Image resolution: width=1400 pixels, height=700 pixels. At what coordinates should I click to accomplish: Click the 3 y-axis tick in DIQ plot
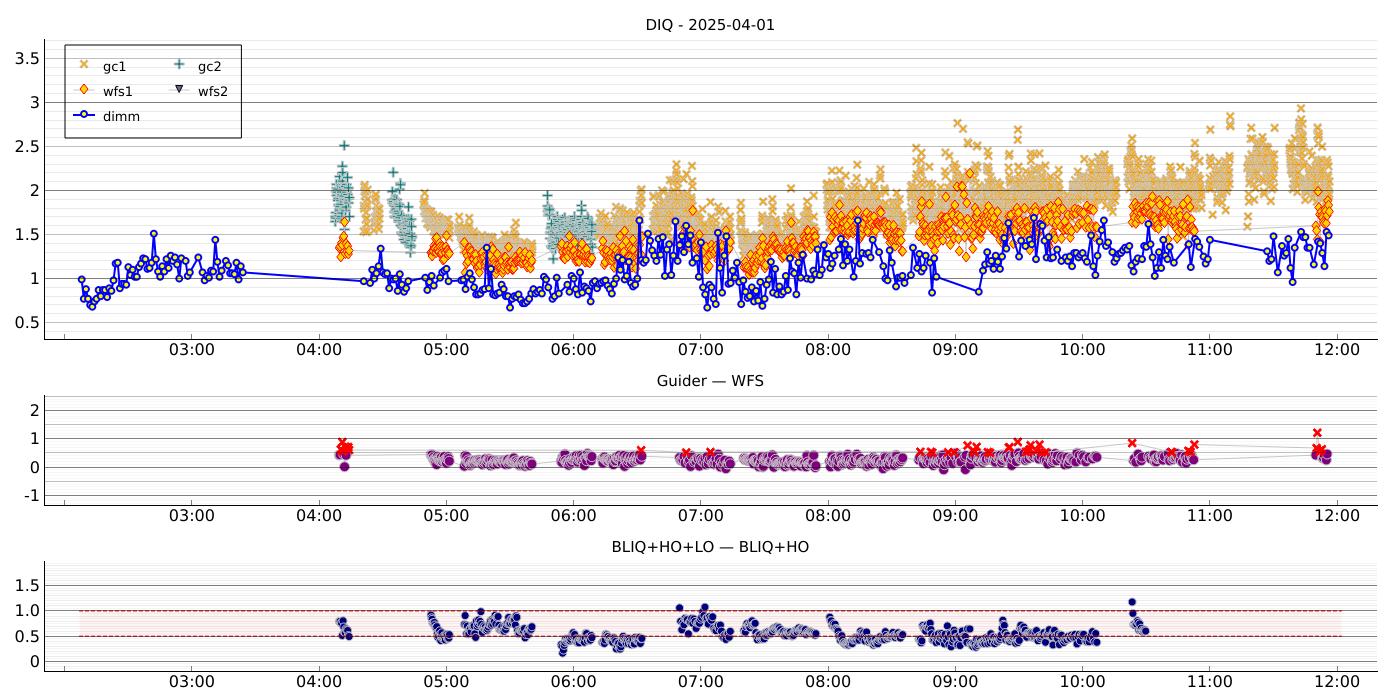pos(34,103)
